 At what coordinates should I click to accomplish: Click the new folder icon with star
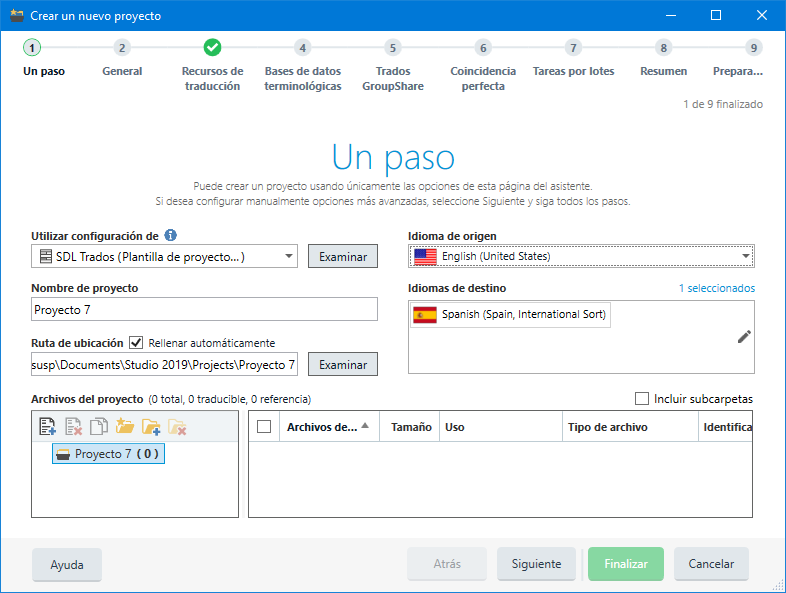[125, 427]
